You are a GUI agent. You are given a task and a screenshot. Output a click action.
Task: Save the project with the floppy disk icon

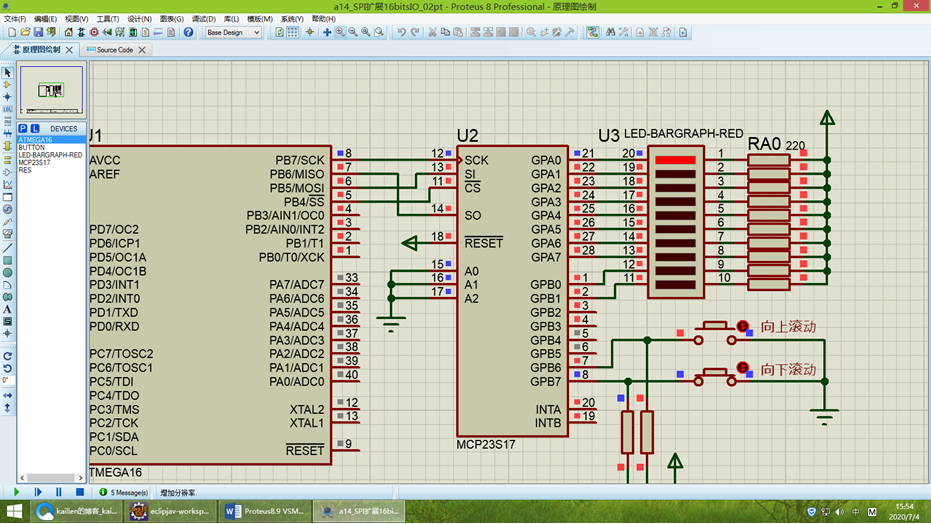pyautogui.click(x=38, y=33)
